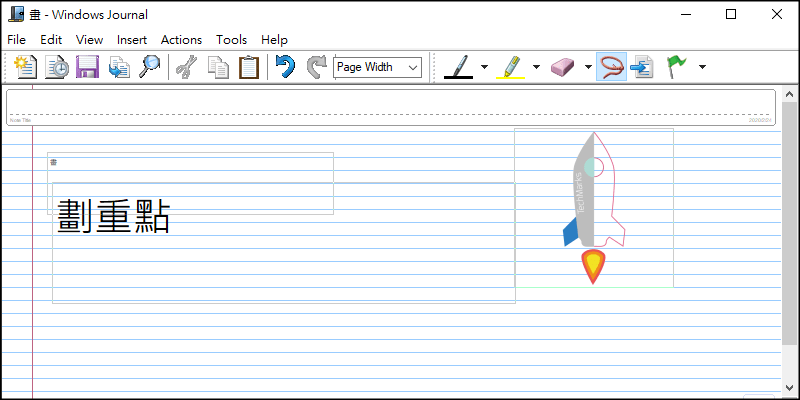The image size is (800, 400).
Task: Click the Insert/Remove Space tool
Action: pos(642,67)
